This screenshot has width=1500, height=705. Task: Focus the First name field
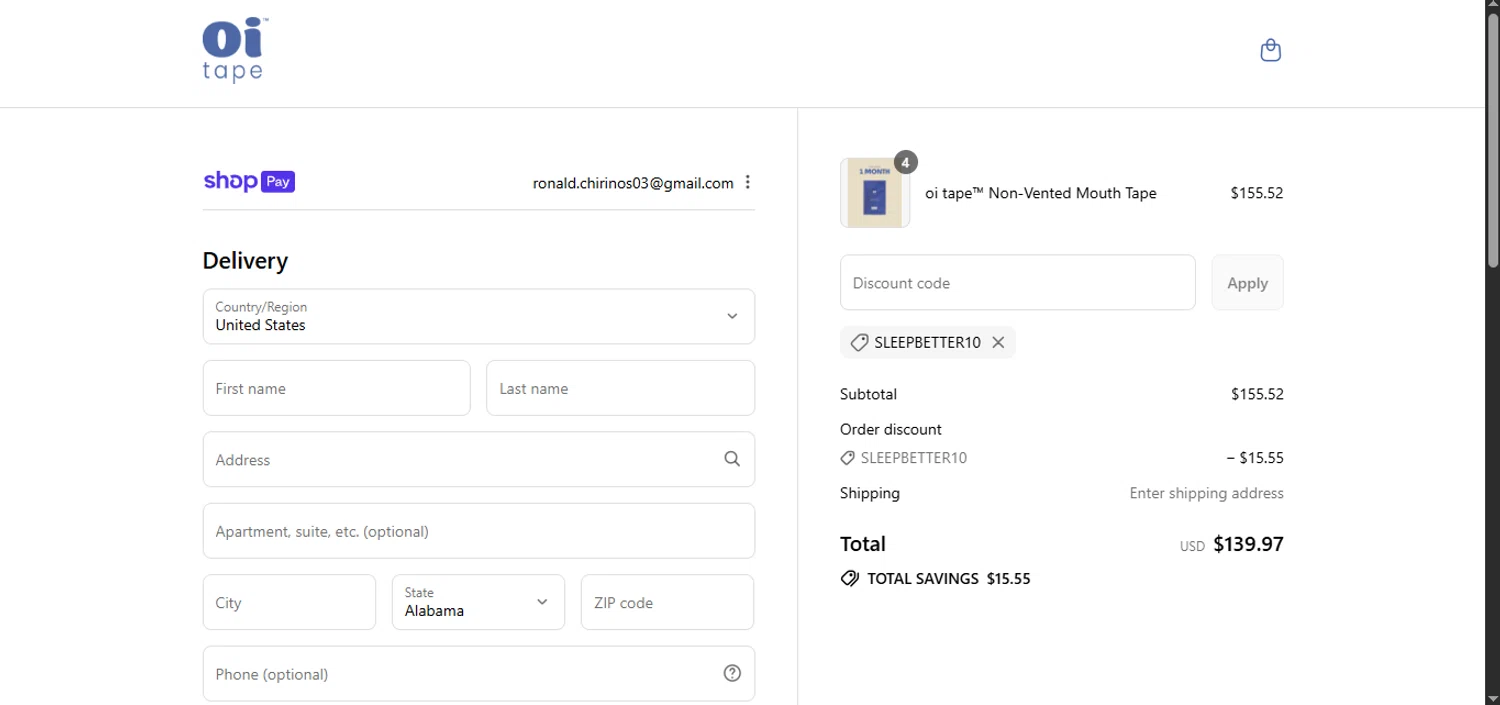[336, 388]
